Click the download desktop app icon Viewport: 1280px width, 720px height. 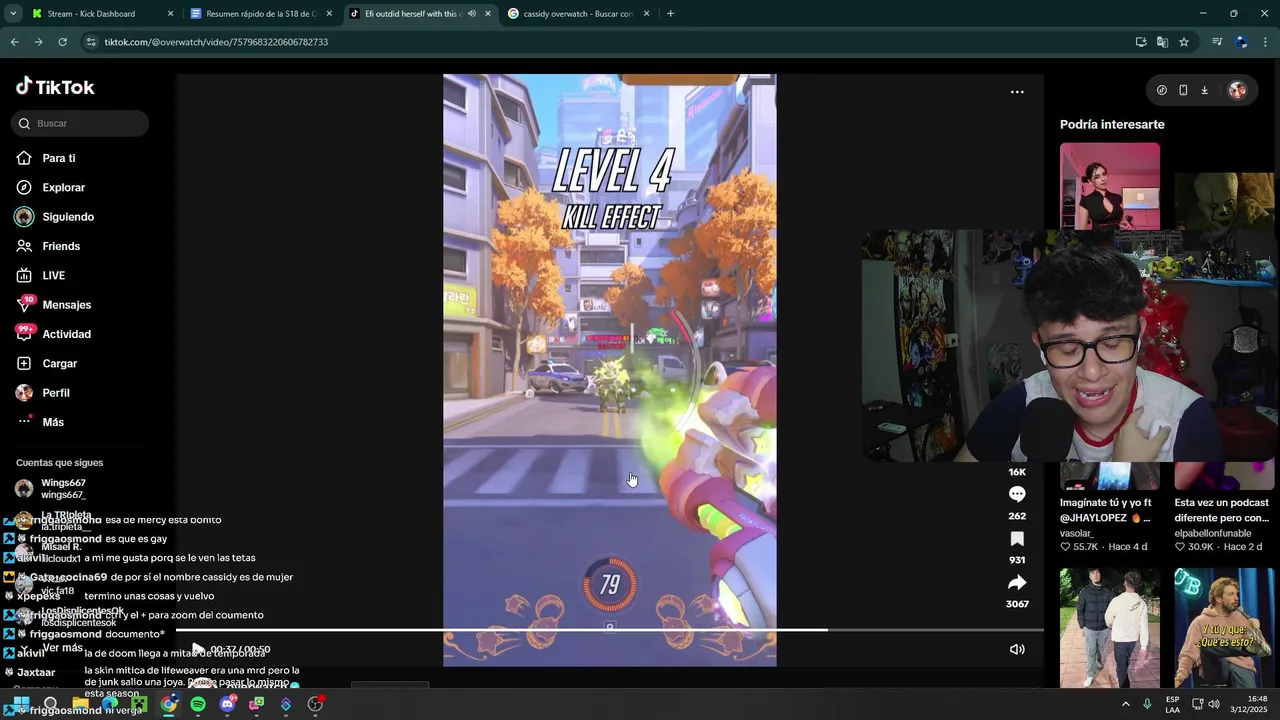click(x=1204, y=90)
